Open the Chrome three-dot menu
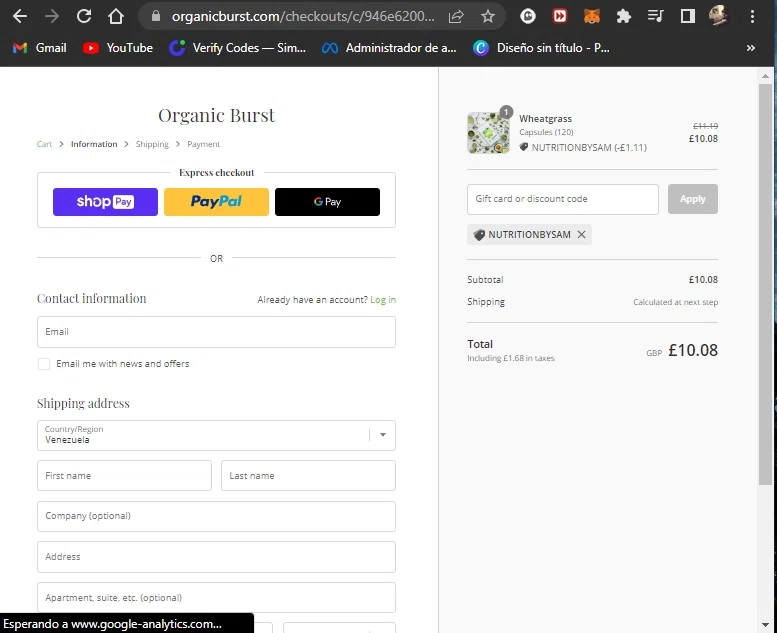This screenshot has width=777, height=633. (x=752, y=16)
